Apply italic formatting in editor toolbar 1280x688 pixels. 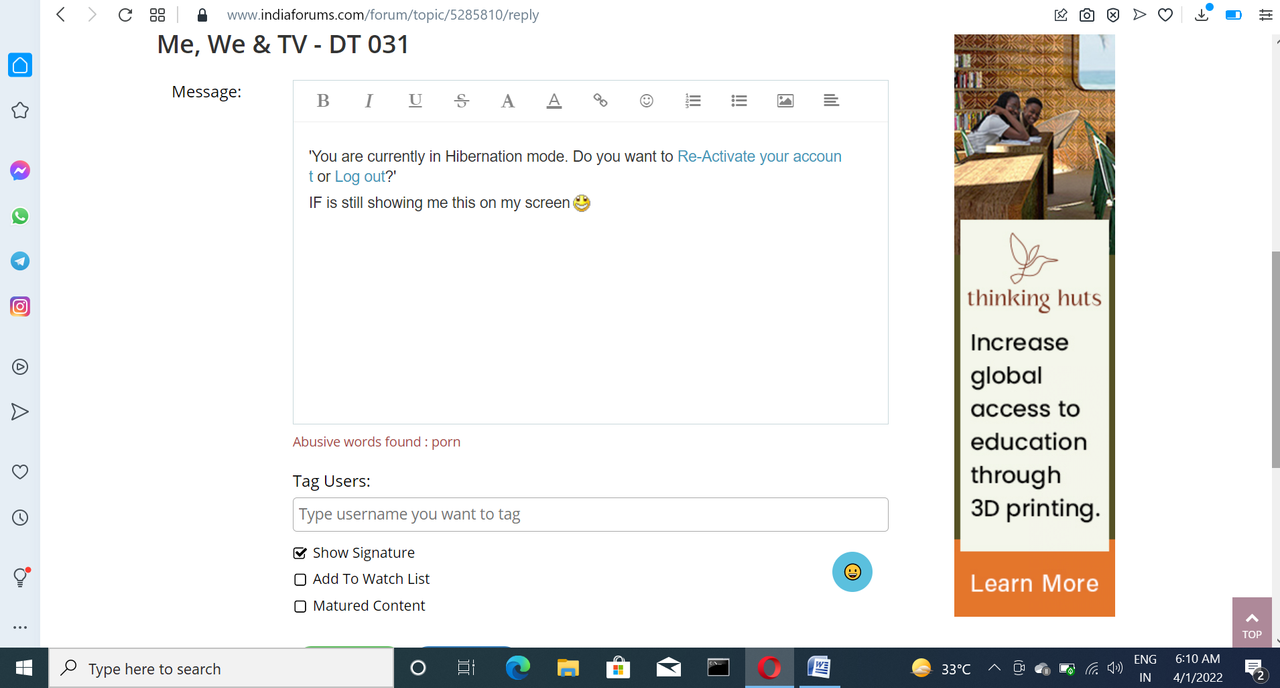pyautogui.click(x=369, y=101)
